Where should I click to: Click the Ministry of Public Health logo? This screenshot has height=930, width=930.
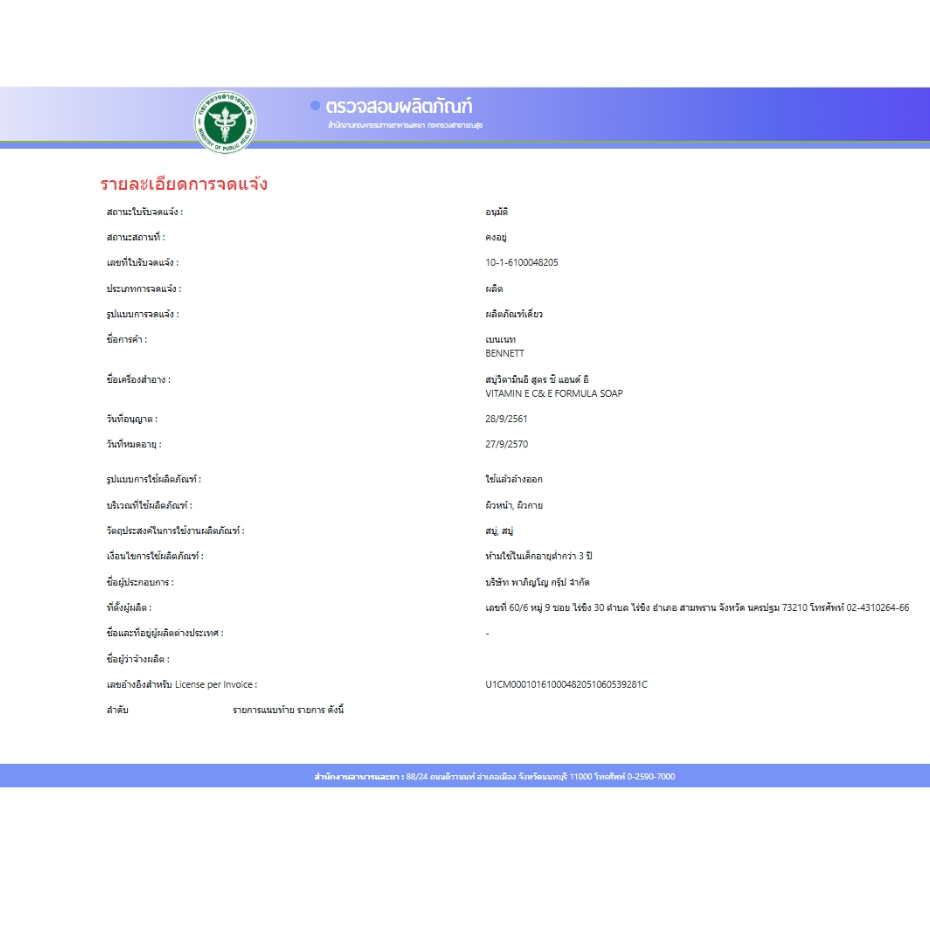pos(225,122)
